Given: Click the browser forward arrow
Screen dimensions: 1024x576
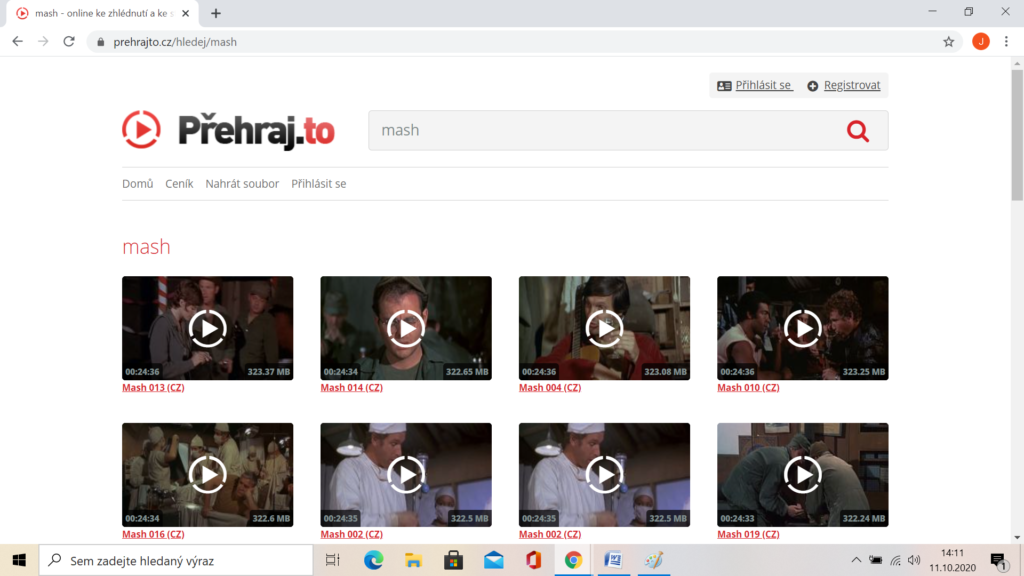Looking at the screenshot, I should point(43,42).
